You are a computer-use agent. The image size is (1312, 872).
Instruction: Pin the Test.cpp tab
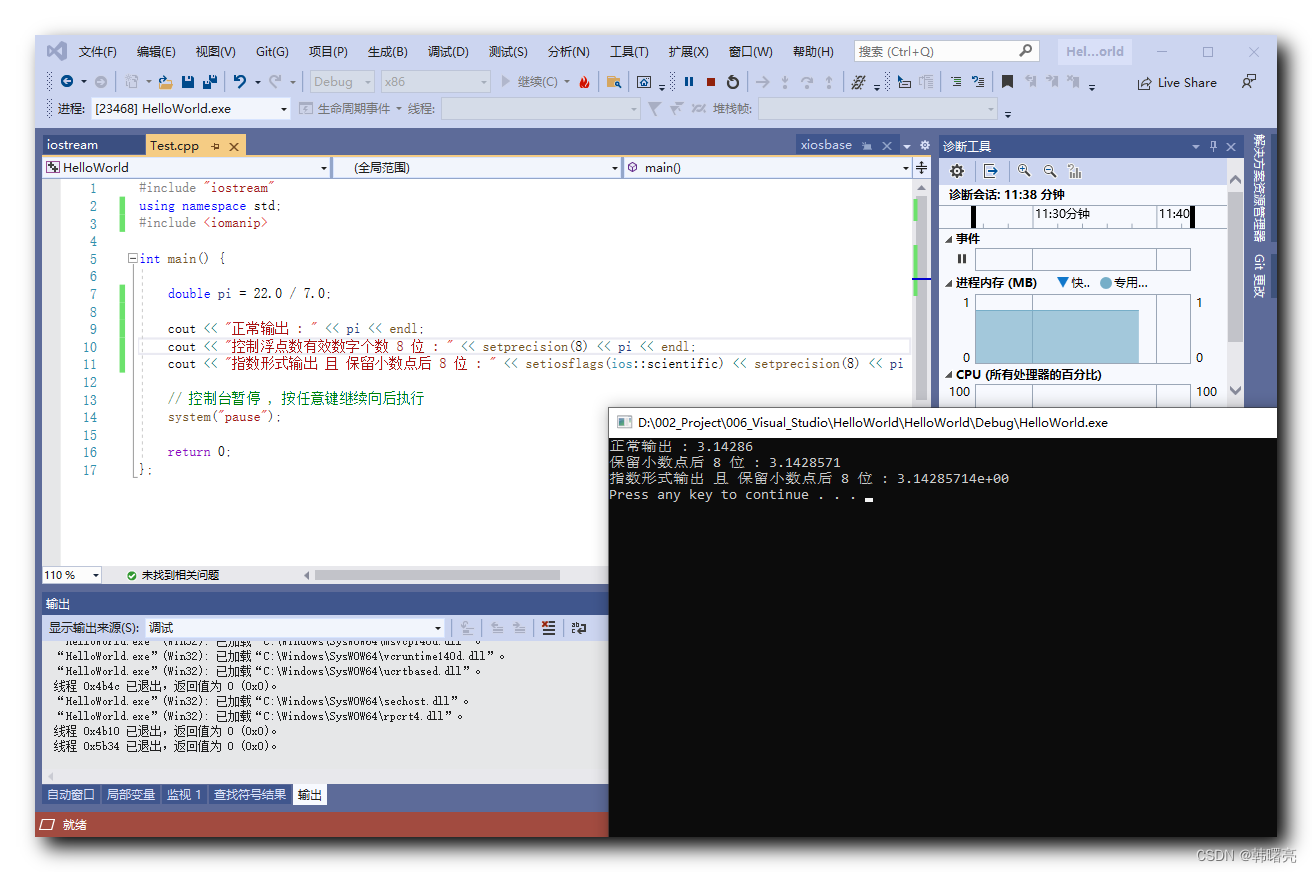point(216,146)
